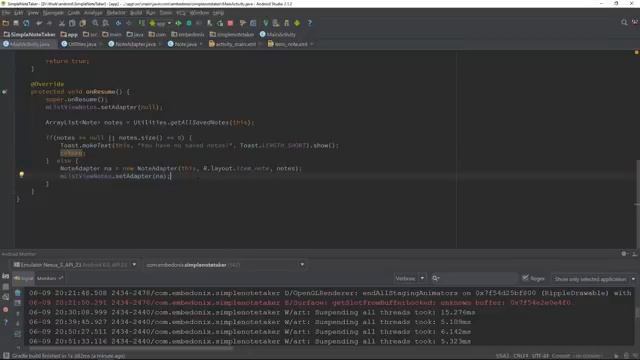Click the java folder breadcrumb
640x360 pixels.
coord(135,34)
